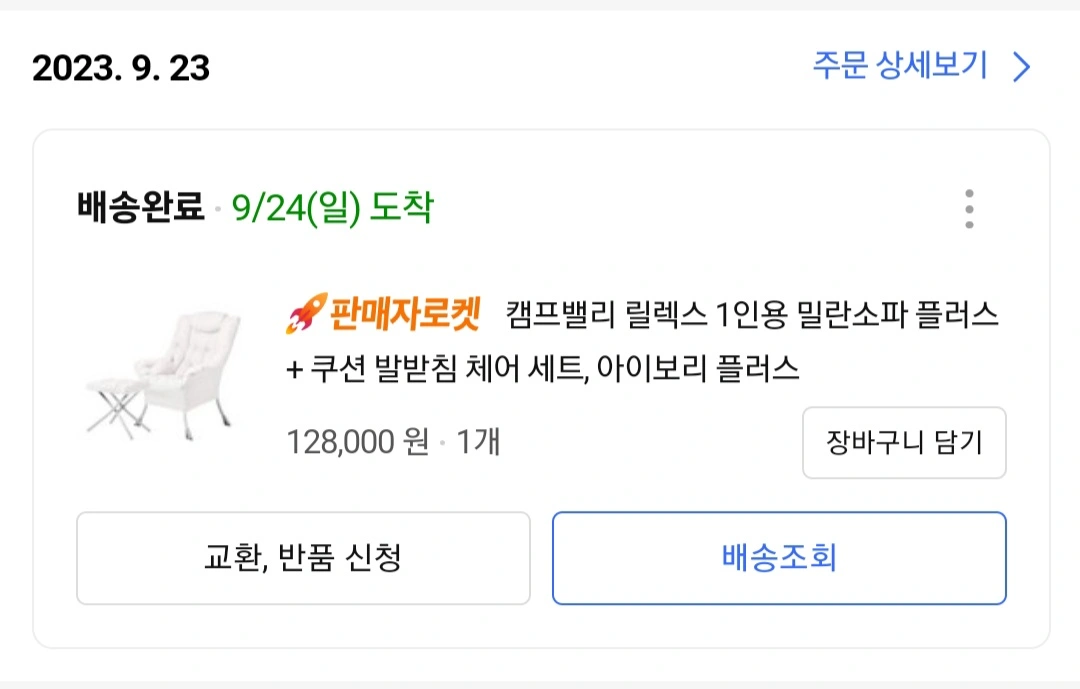This screenshot has height=689, width=1080.
Task: Click the orange rocket icon
Action: [x=303, y=316]
